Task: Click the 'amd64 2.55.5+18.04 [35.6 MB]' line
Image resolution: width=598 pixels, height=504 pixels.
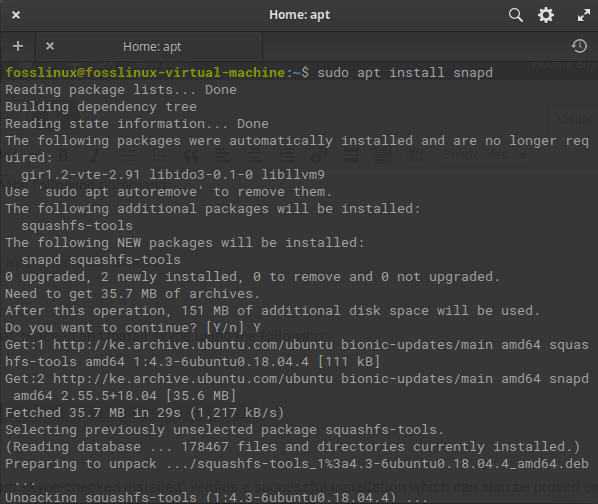Action: pos(125,396)
